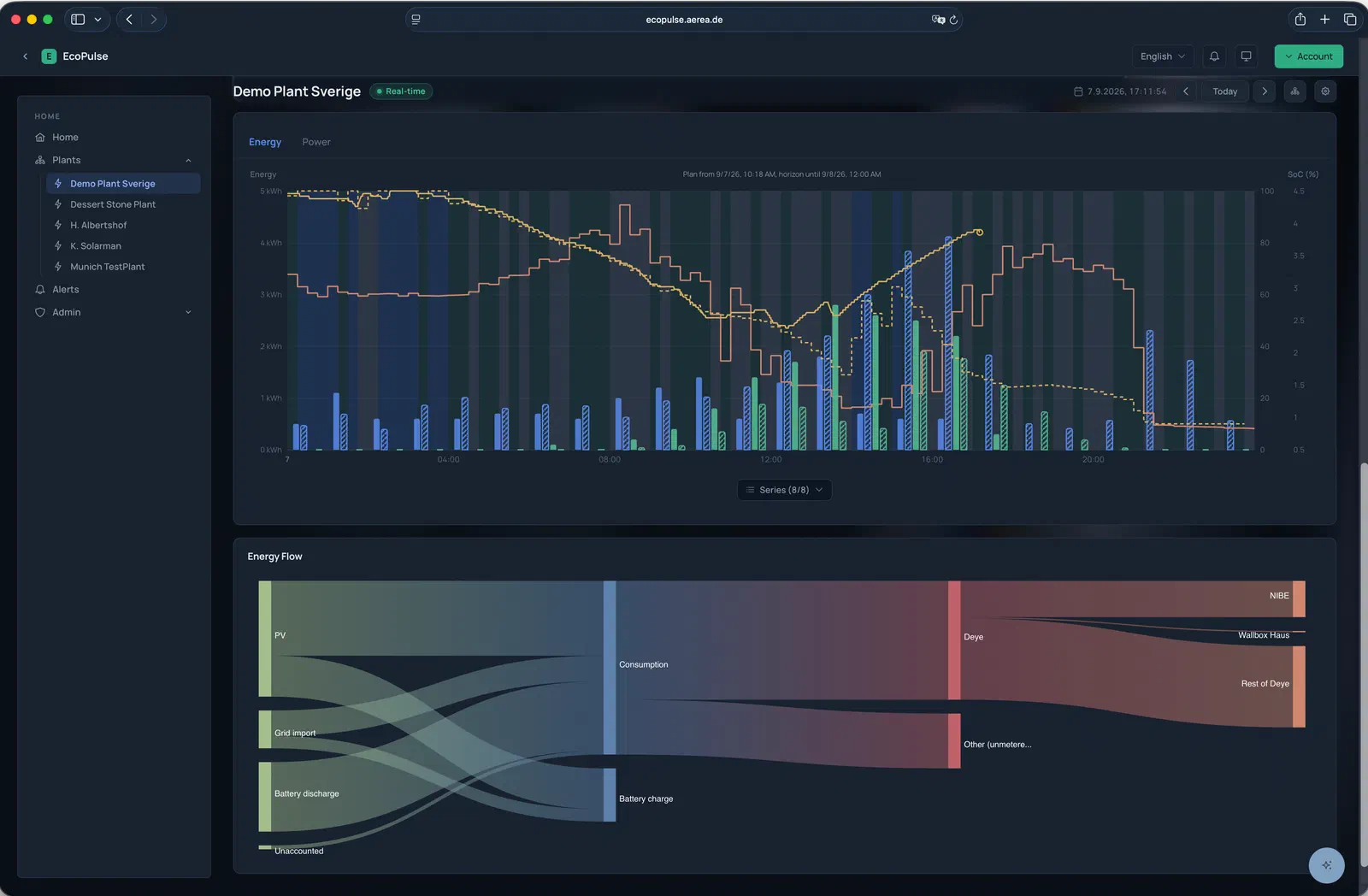The image size is (1368, 896).
Task: Click the PV node in Energy Flow
Action: click(265, 639)
